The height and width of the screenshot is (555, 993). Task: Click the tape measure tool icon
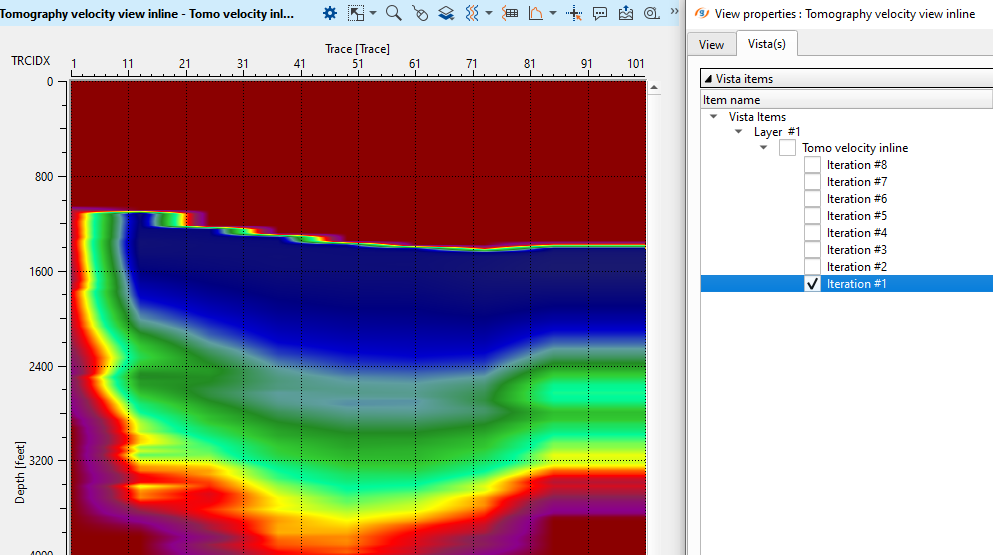pos(652,13)
